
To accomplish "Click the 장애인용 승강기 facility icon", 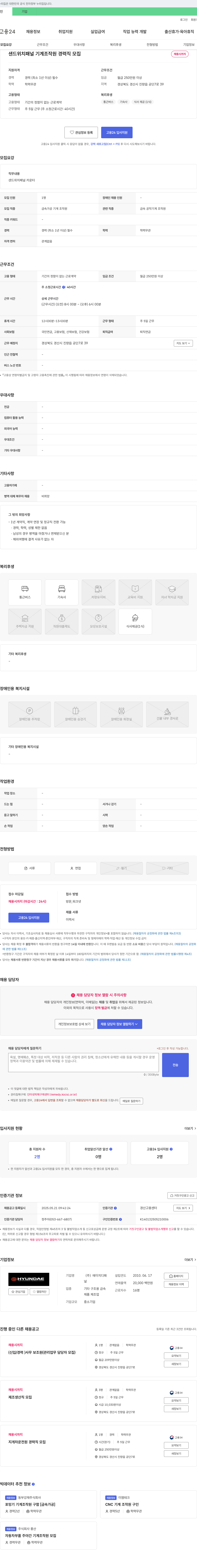I will (x=75, y=715).
